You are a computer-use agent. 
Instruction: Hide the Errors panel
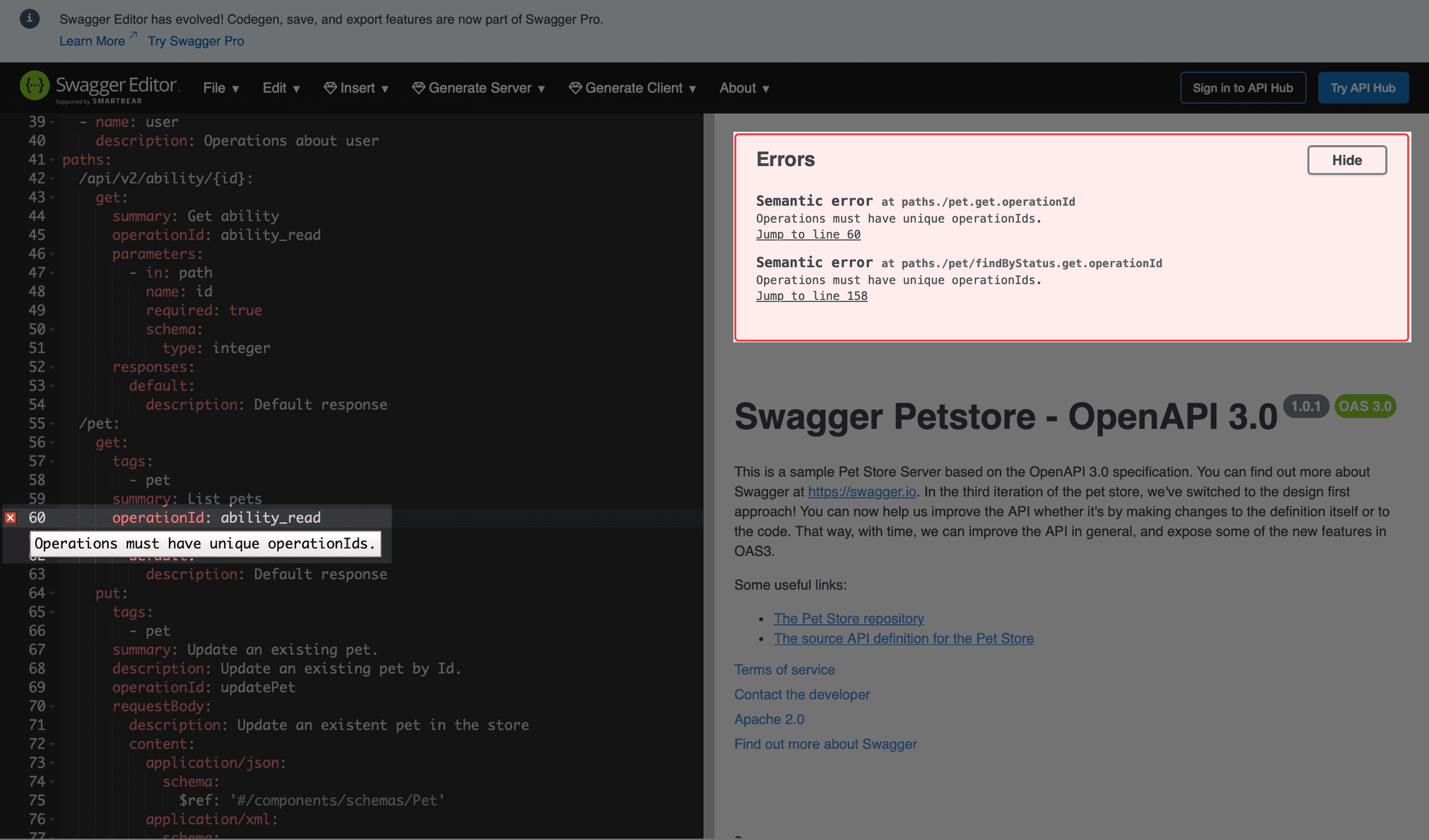[1346, 160]
